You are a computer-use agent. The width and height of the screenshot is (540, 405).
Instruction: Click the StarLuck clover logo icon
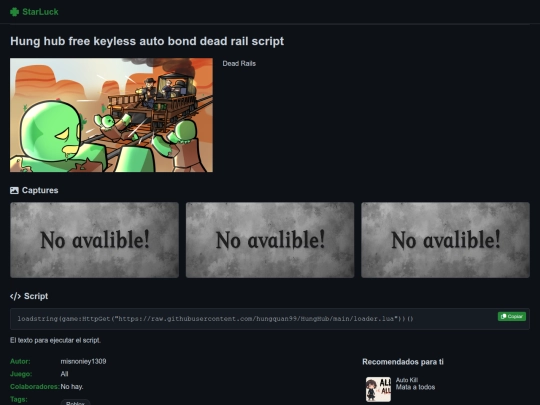pyautogui.click(x=14, y=12)
